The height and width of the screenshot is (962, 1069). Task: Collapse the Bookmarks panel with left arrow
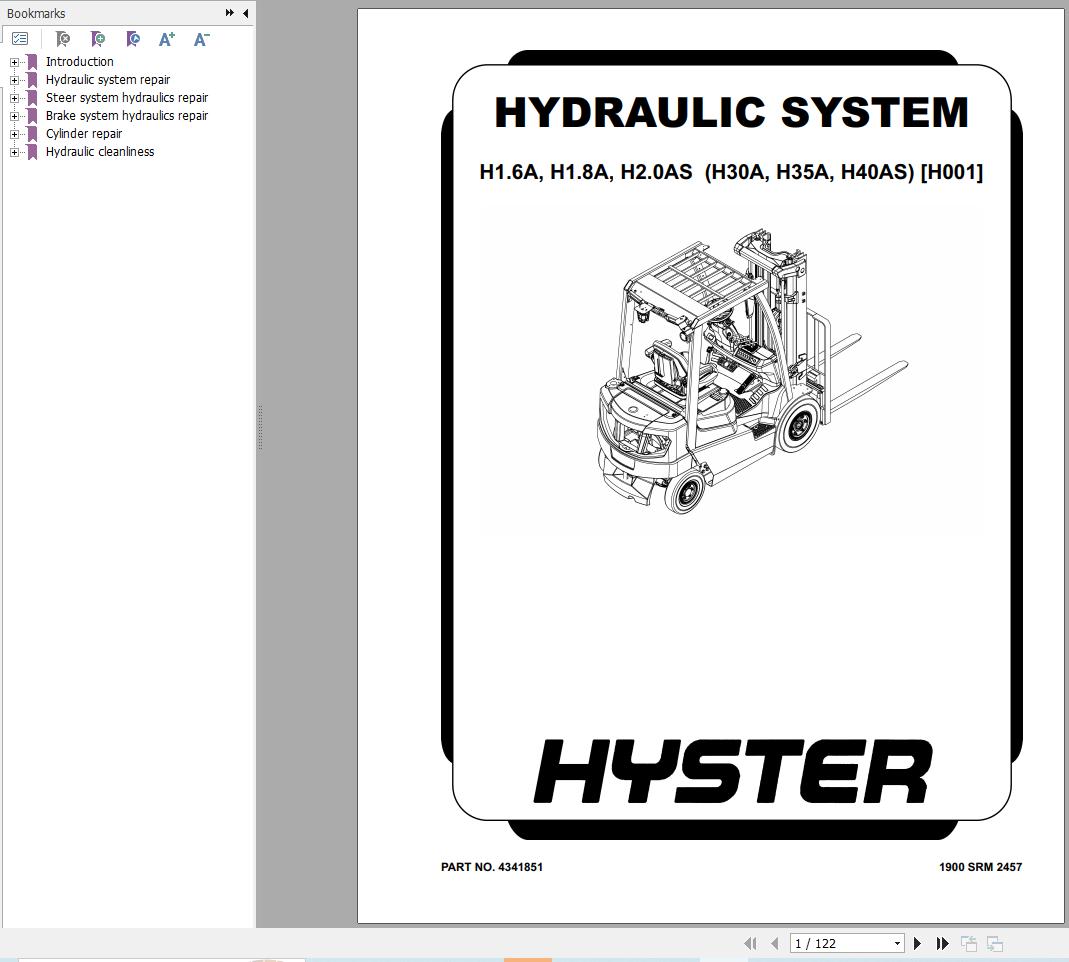pyautogui.click(x=245, y=13)
